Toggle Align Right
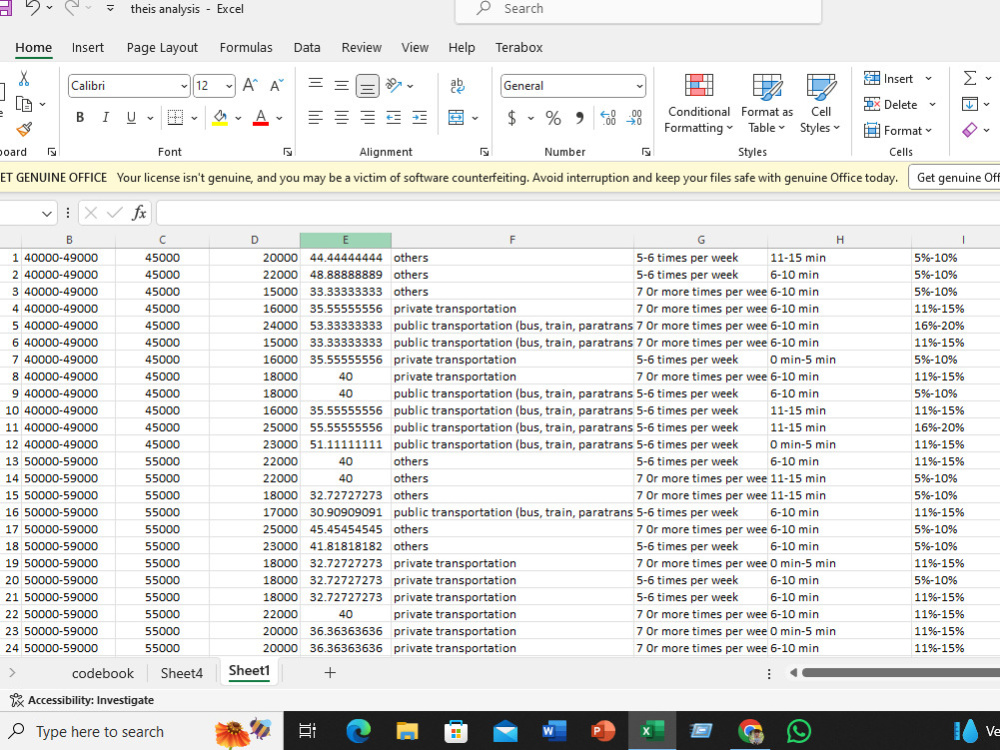1000x750 pixels. [367, 117]
